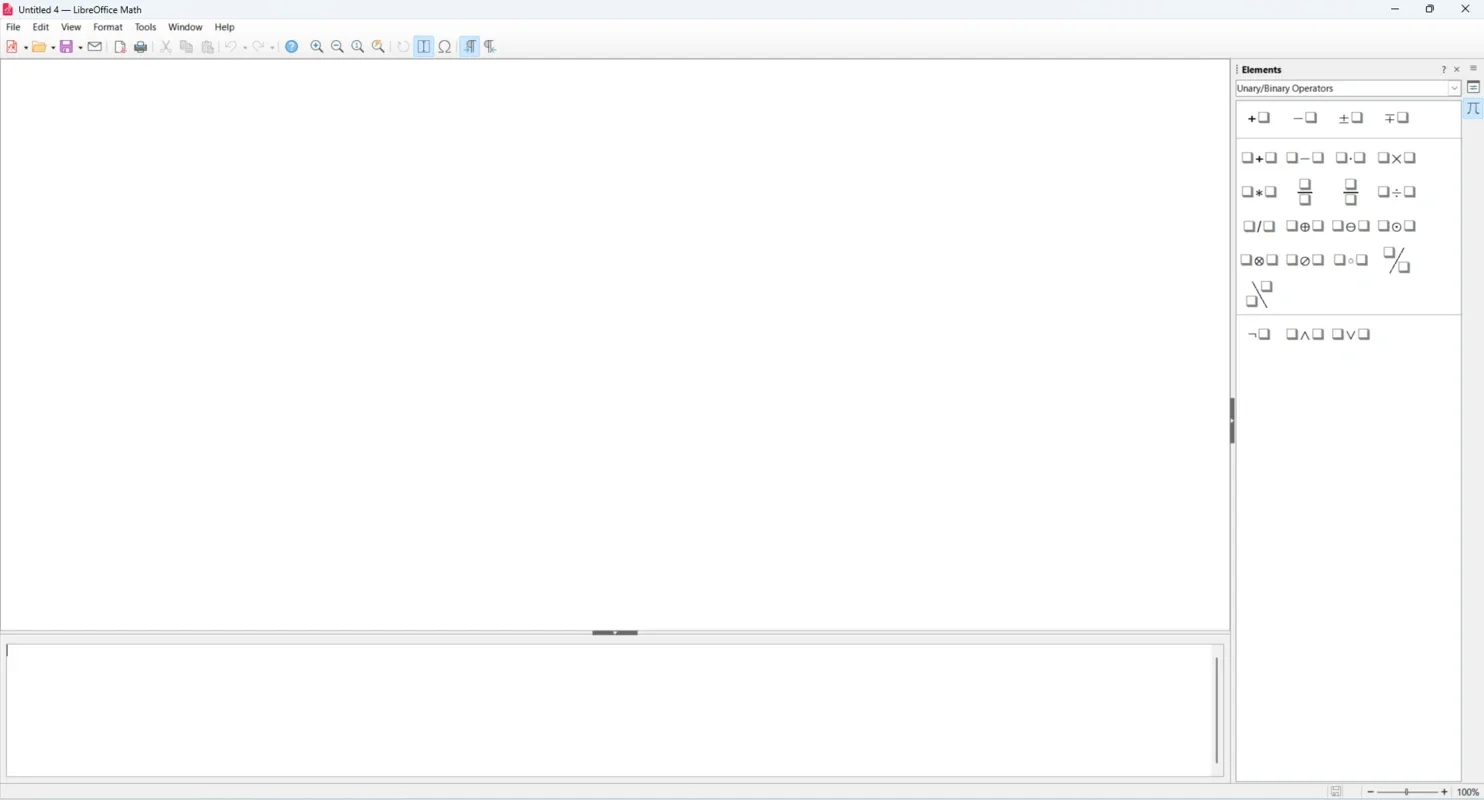The height and width of the screenshot is (800, 1484).
Task: Insert the division fraction element
Action: tap(1396, 191)
